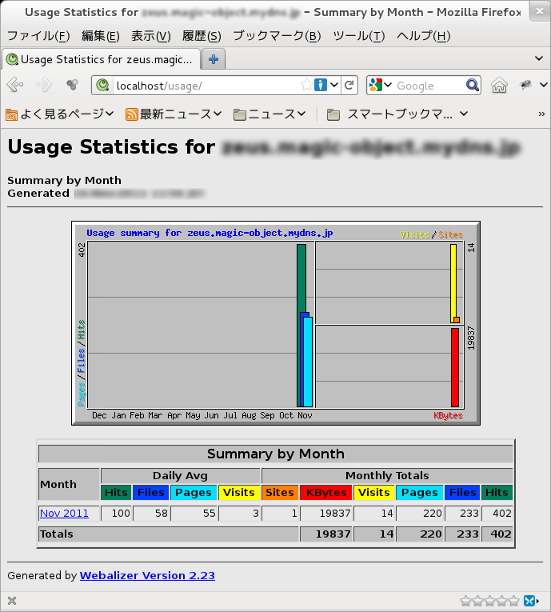551x612 pixels.
Task: Expand the 最新ニュース feed bookmark
Action: 173,114
